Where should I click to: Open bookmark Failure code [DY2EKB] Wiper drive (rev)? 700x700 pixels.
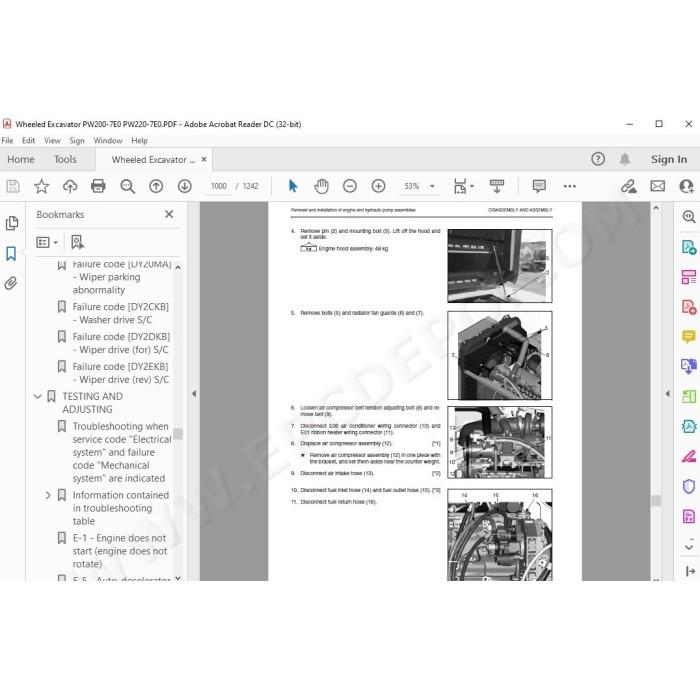121,373
